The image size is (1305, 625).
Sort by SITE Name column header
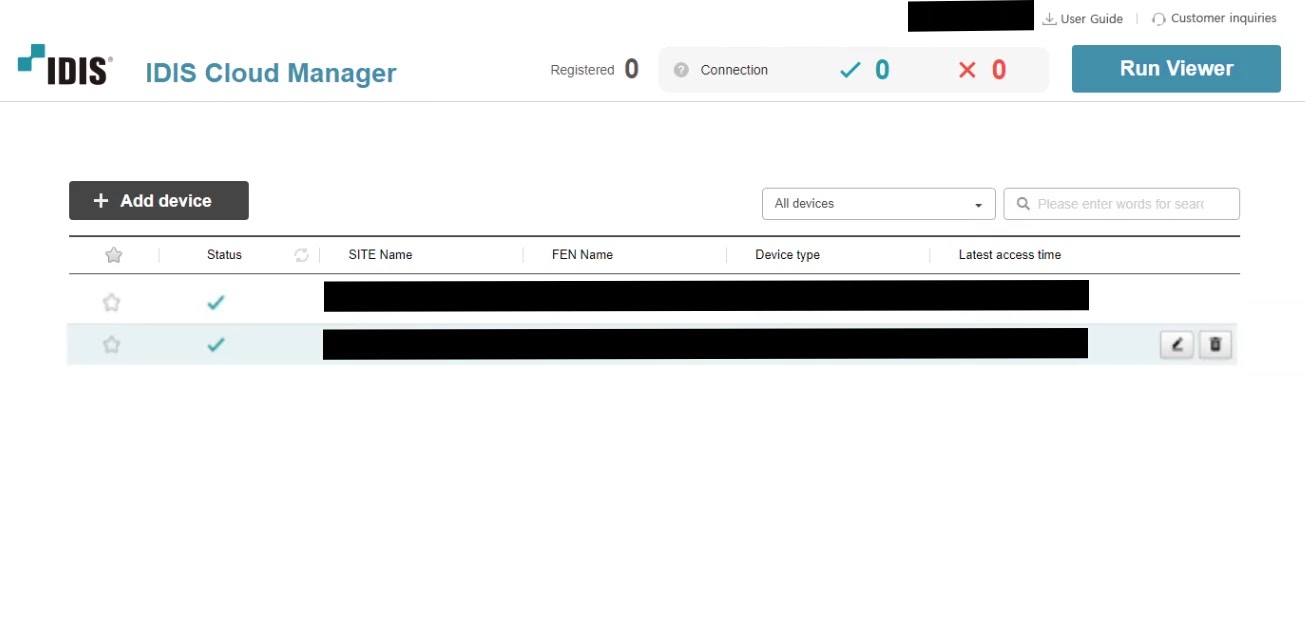coord(380,255)
